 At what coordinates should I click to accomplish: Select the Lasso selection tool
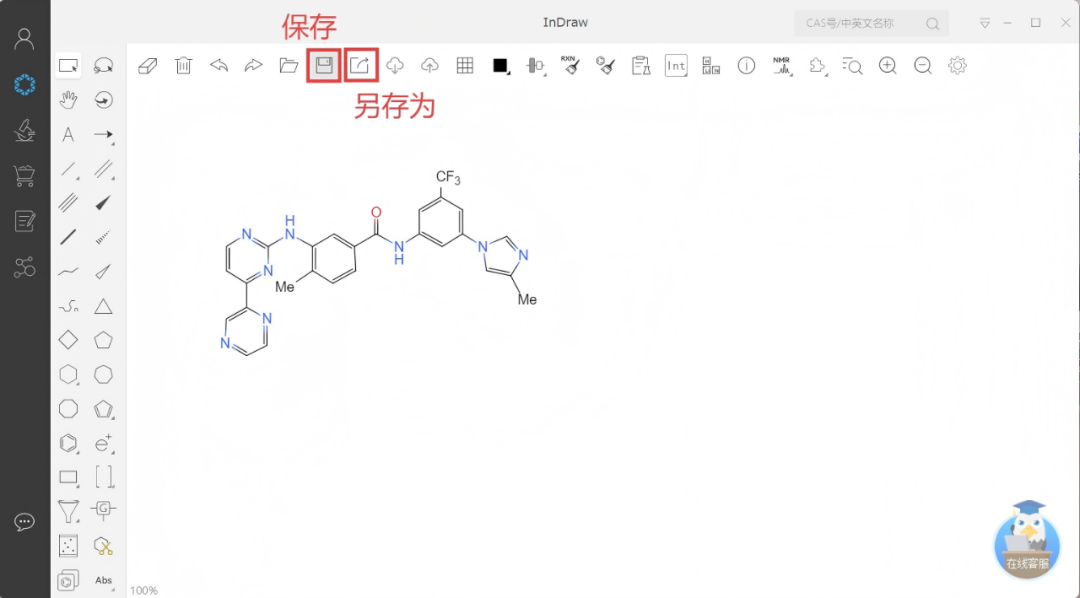click(101, 64)
